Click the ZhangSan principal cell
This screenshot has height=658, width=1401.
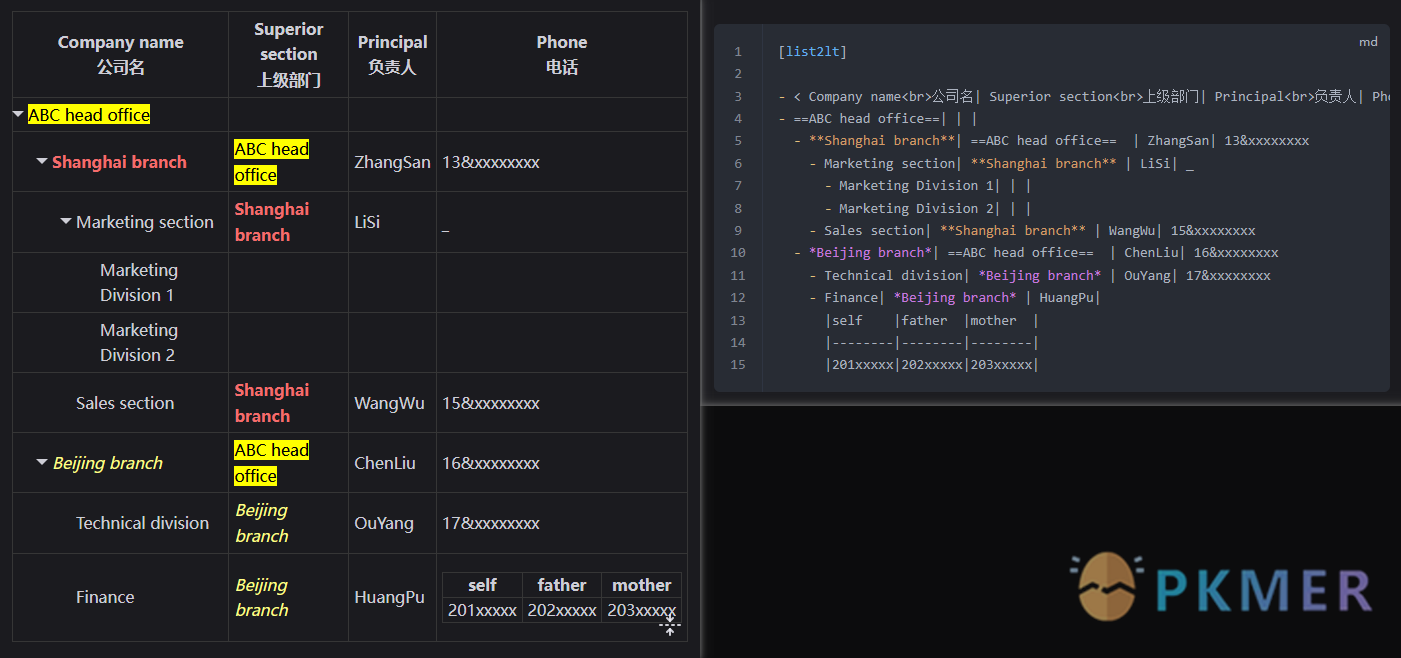click(393, 162)
